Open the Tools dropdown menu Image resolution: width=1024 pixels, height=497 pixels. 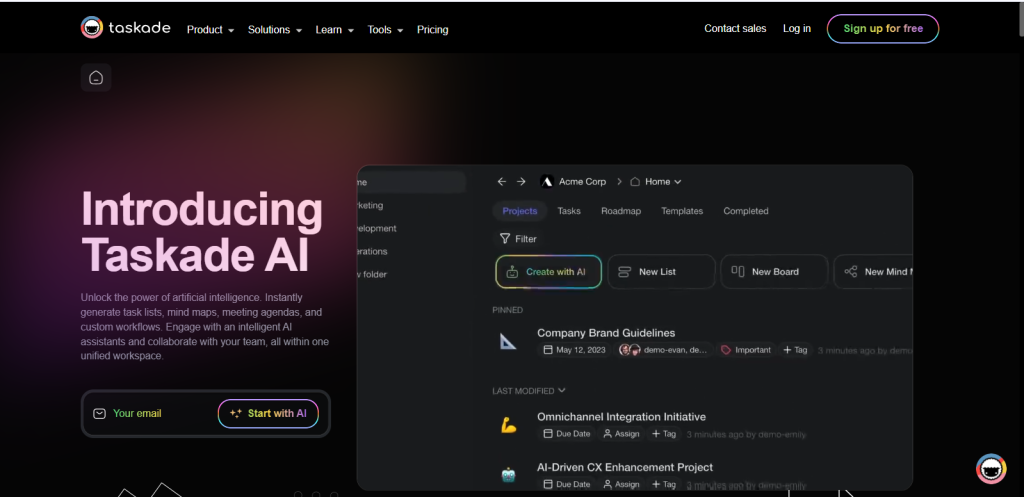[x=385, y=29]
